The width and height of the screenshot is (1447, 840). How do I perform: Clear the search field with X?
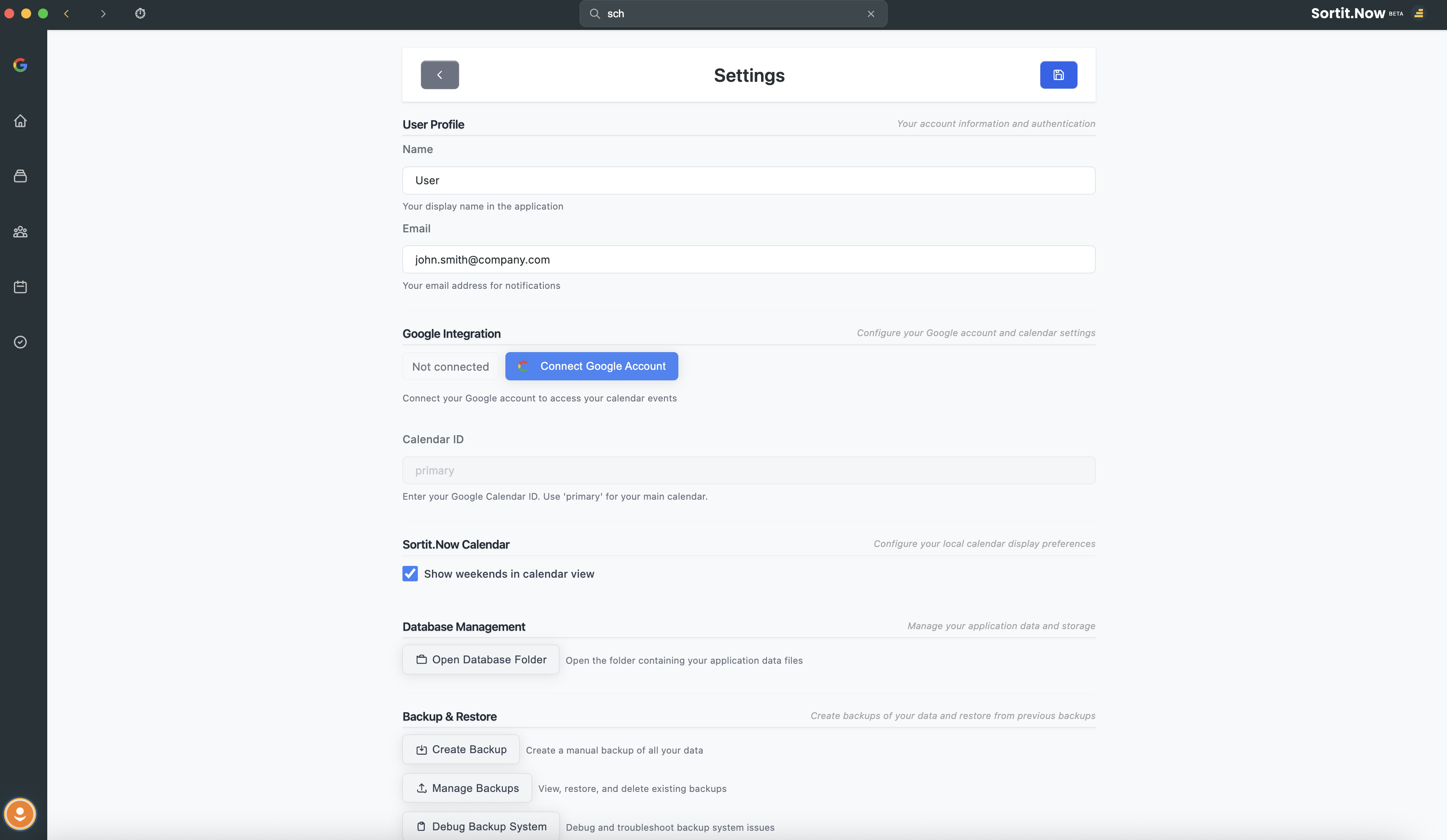coord(870,14)
